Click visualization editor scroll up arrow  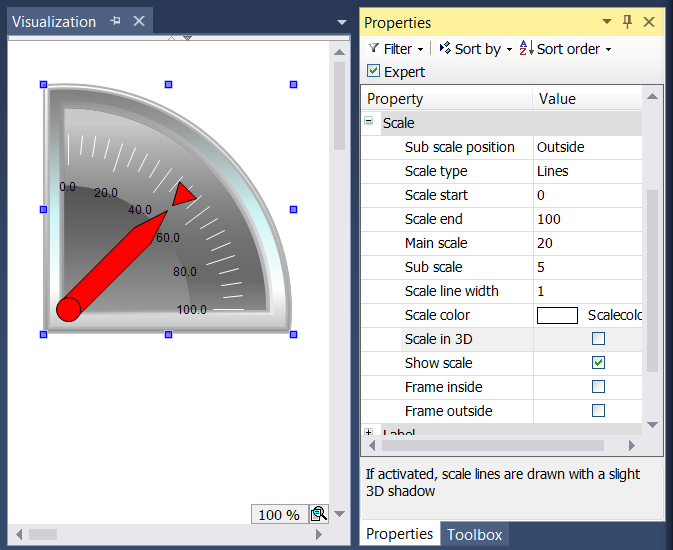click(340, 52)
